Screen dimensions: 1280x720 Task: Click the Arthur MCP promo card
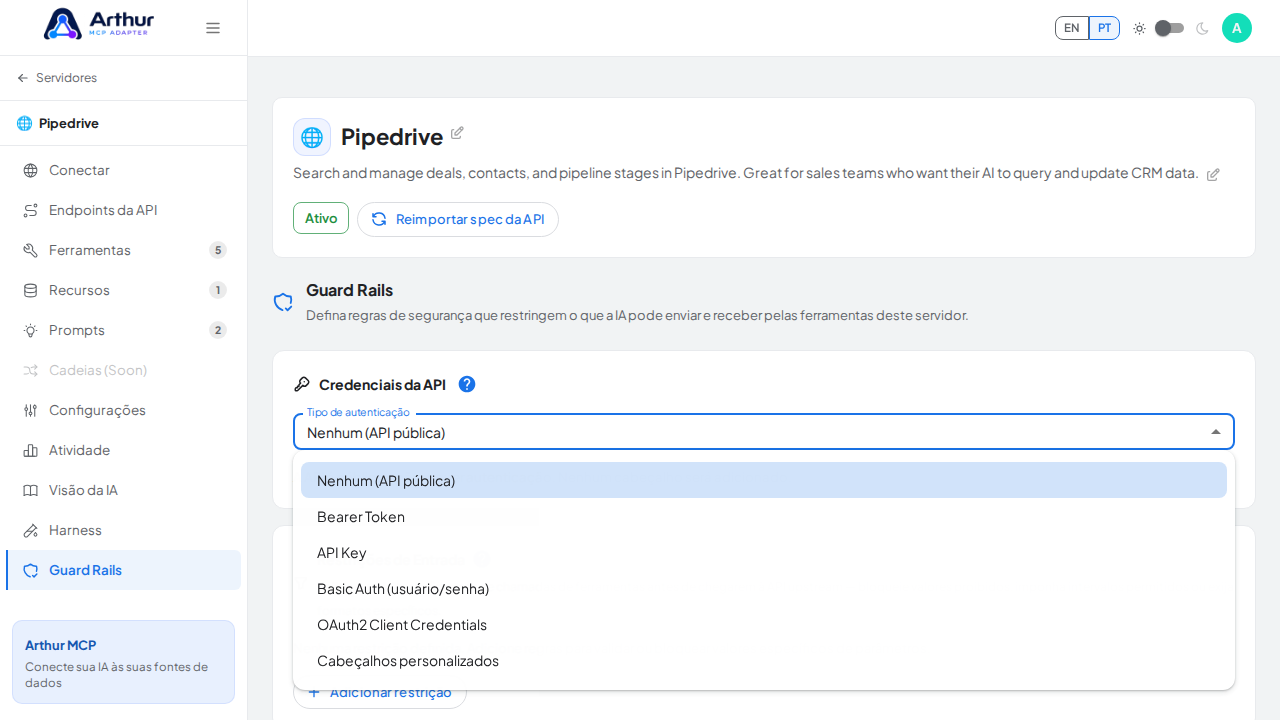point(123,662)
